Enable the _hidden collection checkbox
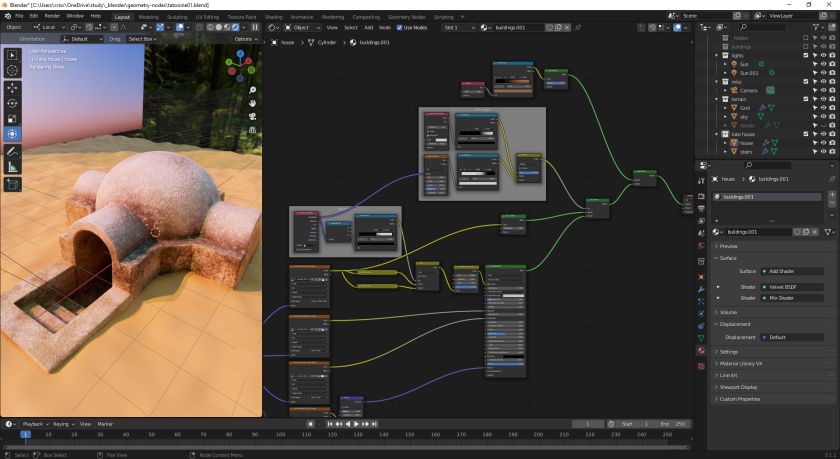Viewport: 840px width, 459px height. point(806,38)
